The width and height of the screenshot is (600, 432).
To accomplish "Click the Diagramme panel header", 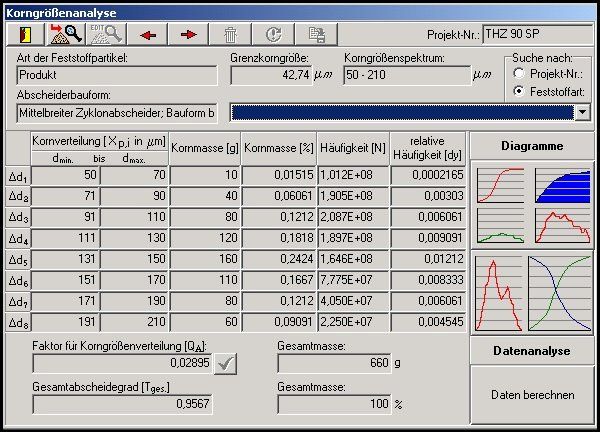I will pos(532,146).
